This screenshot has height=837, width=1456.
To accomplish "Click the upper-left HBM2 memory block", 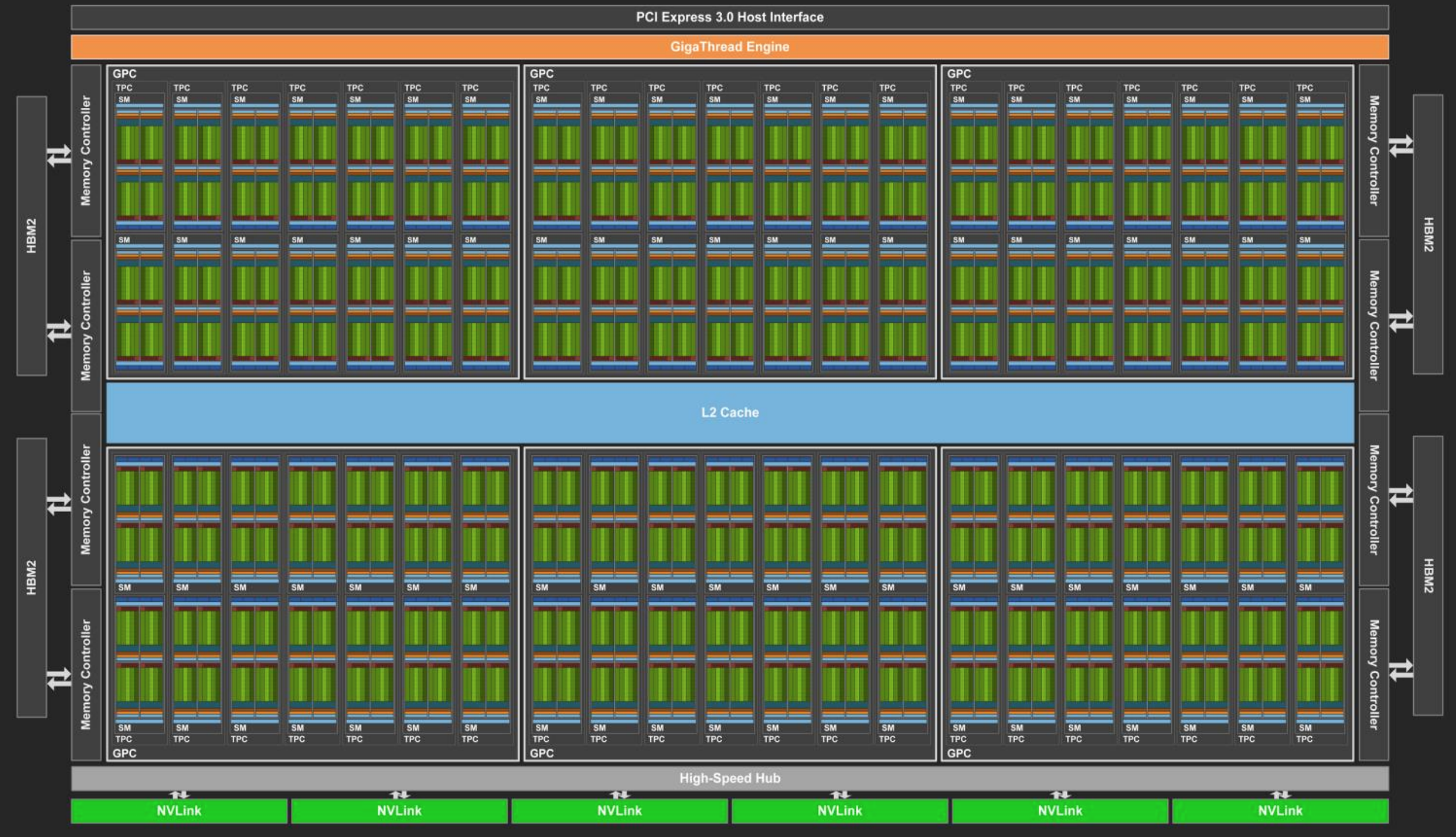I will point(32,236).
